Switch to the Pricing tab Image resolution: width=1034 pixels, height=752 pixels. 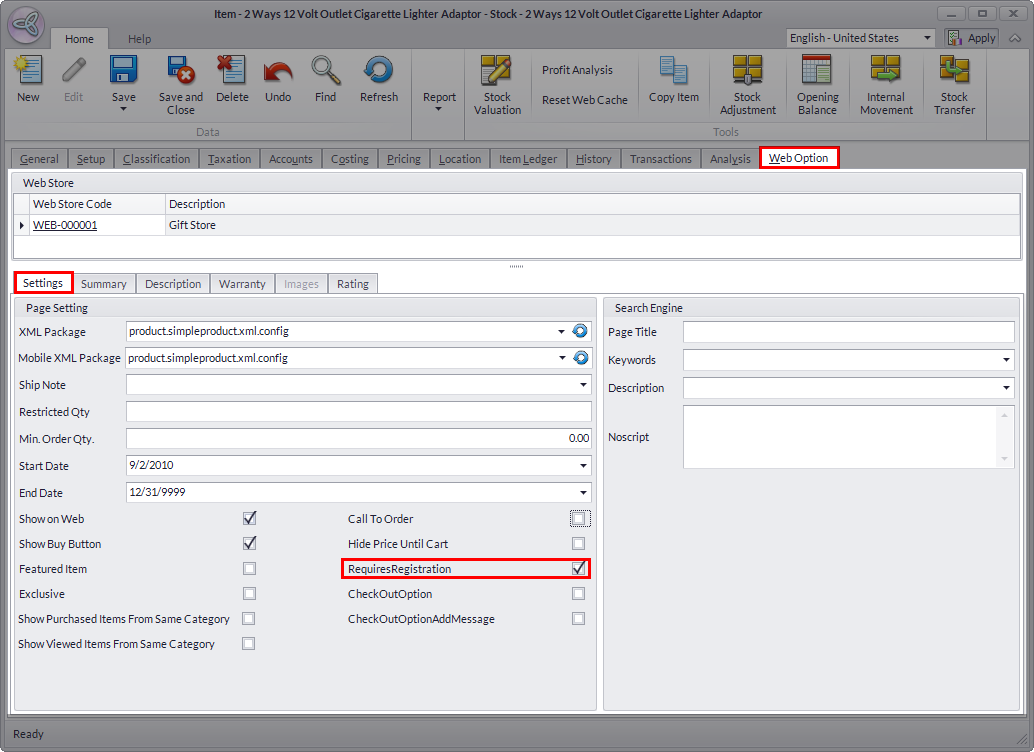403,159
